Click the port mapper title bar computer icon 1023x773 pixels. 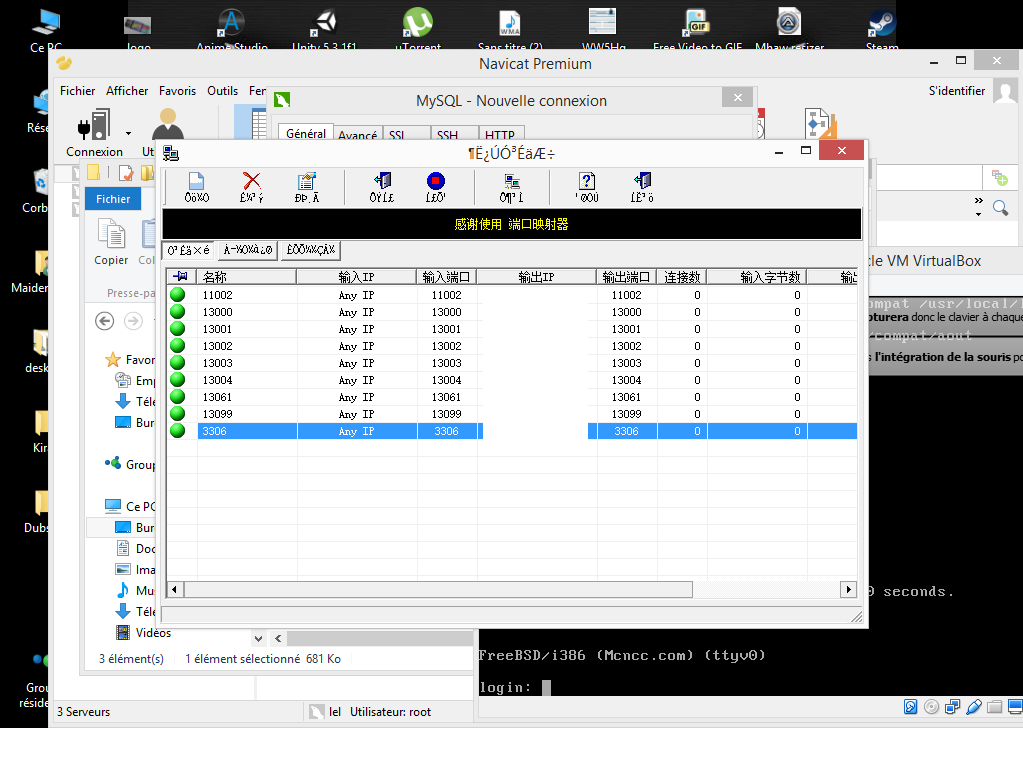171,153
